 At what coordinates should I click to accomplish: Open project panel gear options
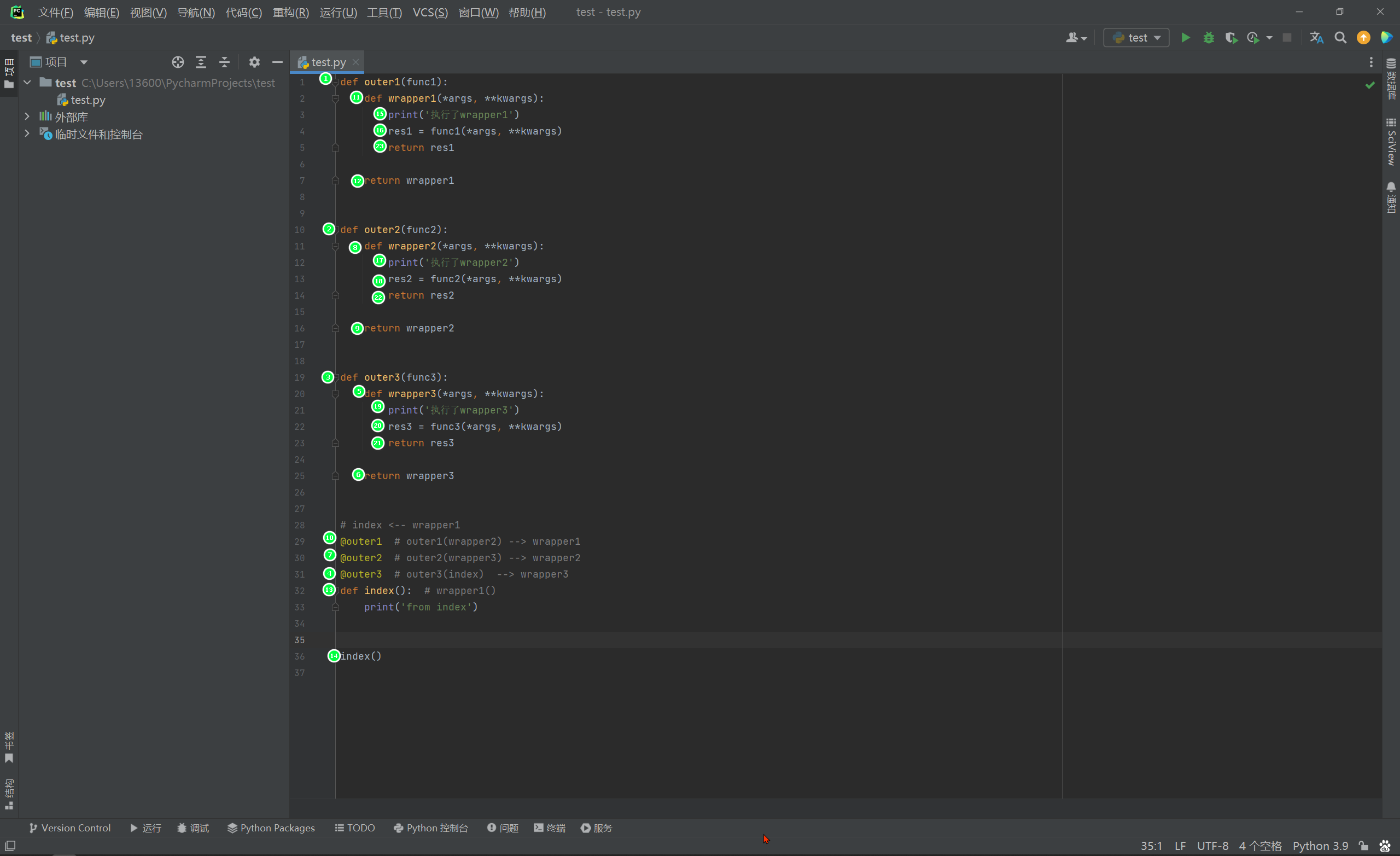254,62
